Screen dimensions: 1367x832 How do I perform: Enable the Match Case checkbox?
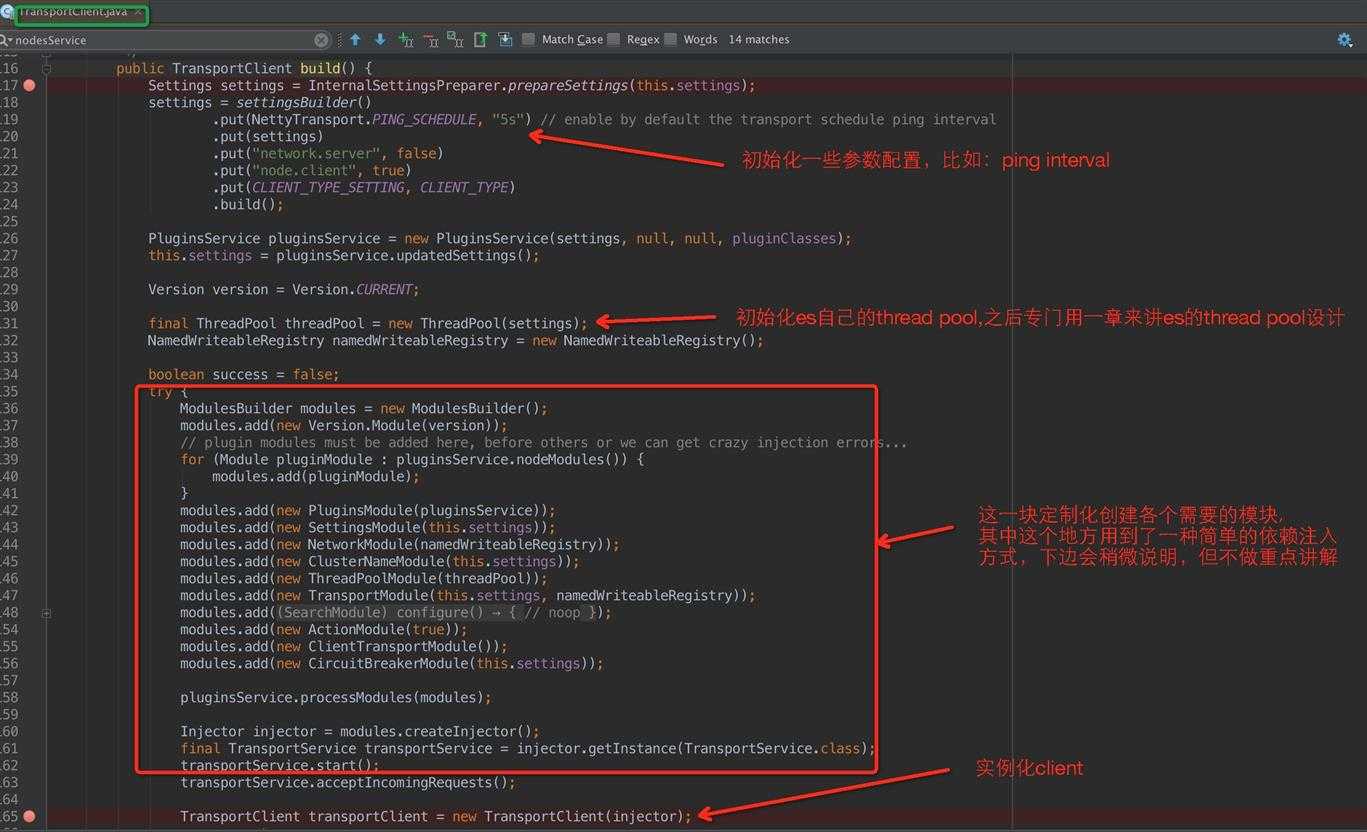tap(528, 40)
